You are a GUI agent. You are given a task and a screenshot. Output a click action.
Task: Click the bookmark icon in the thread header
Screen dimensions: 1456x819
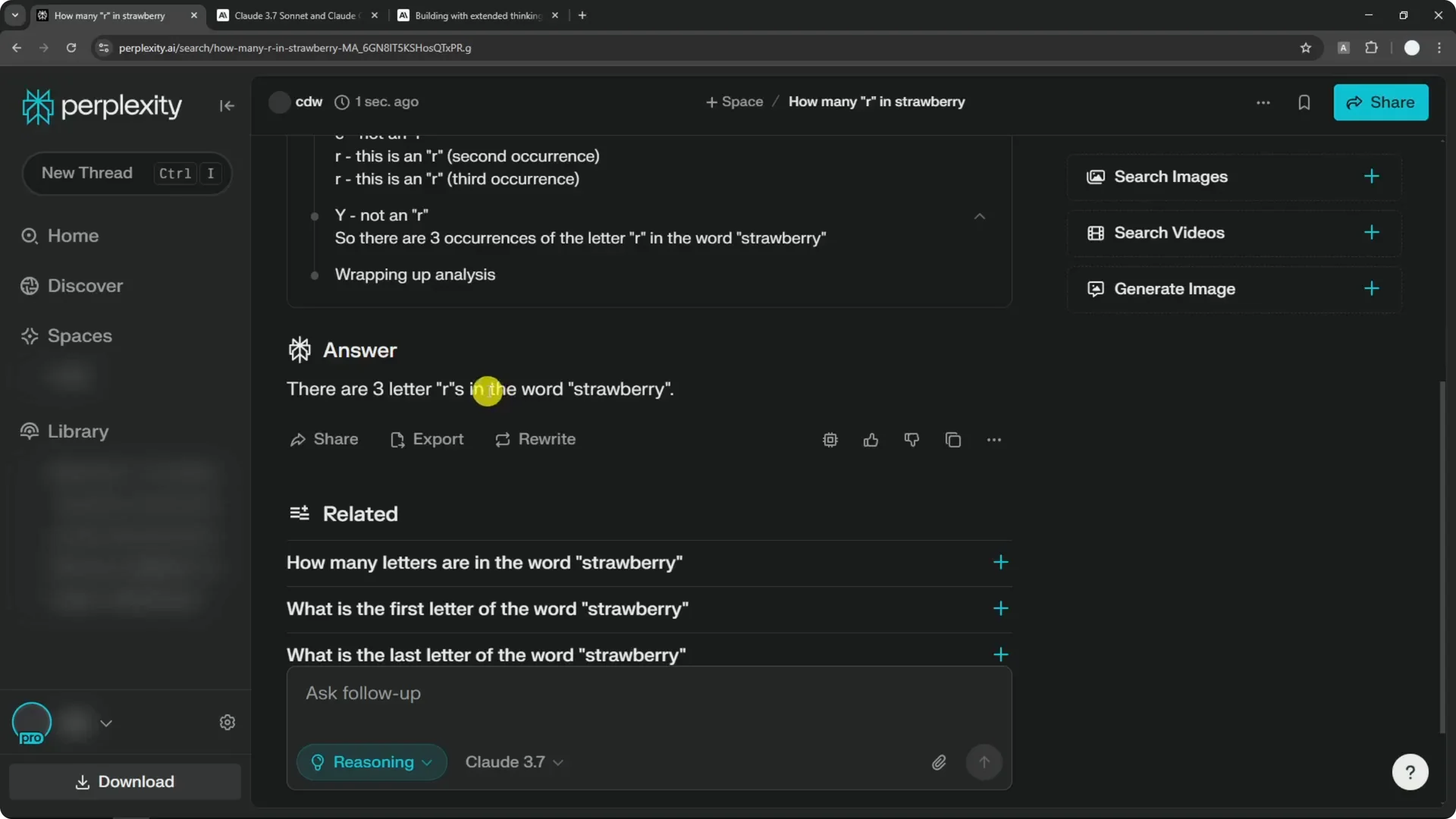click(1304, 102)
